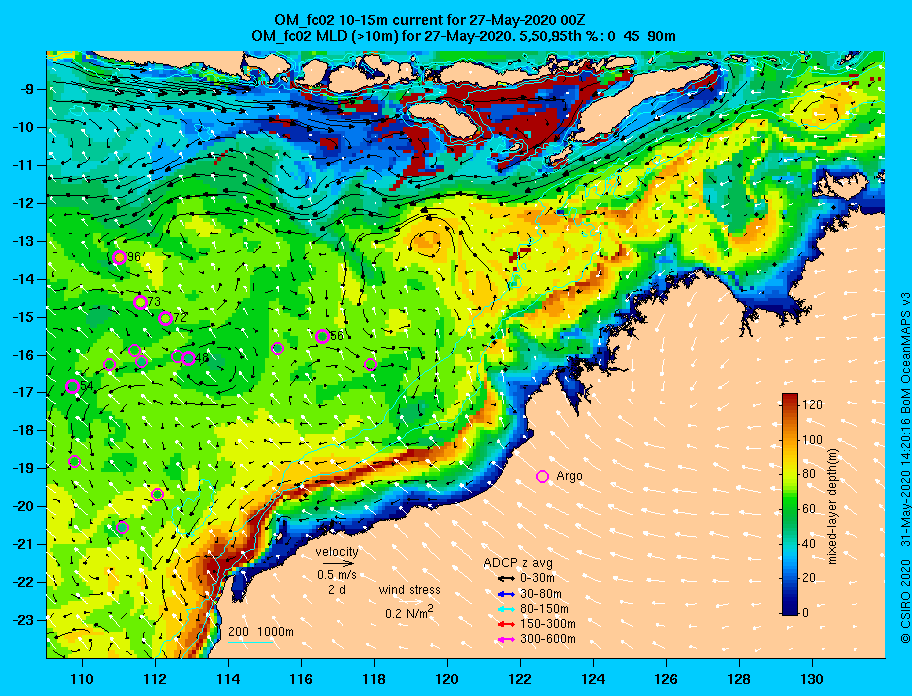Select the blue ADCP arrow for 30-80m

click(507, 594)
